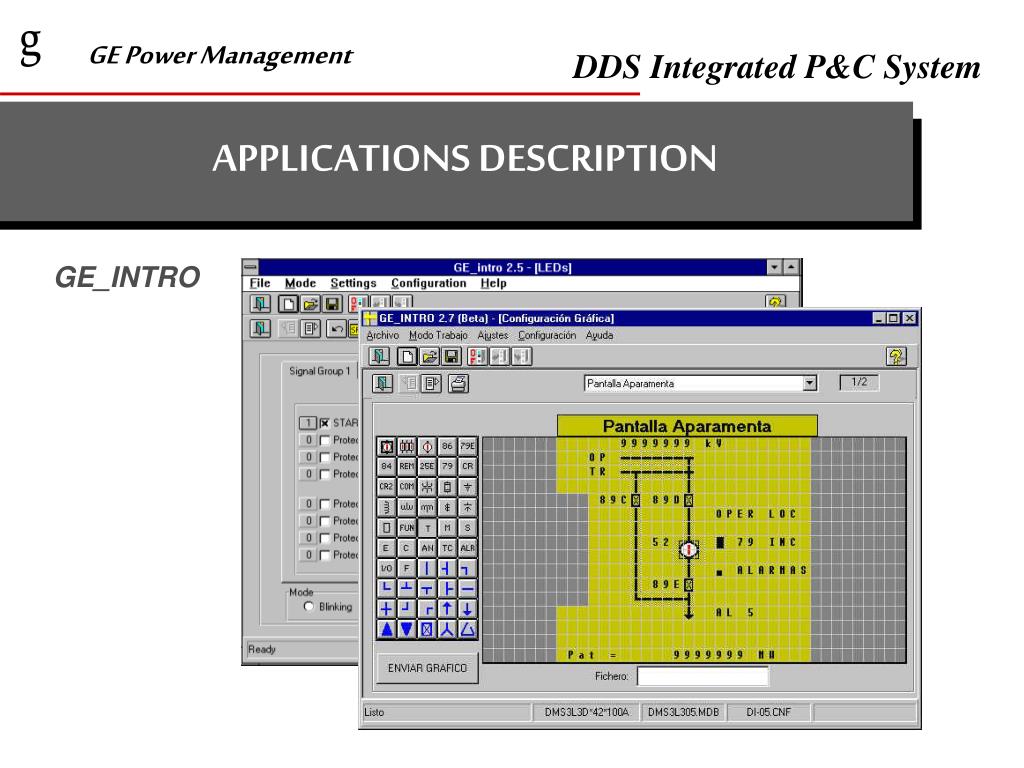
Task: Click the yellow Pantalla Aparamenta diagram title
Action: [x=687, y=426]
